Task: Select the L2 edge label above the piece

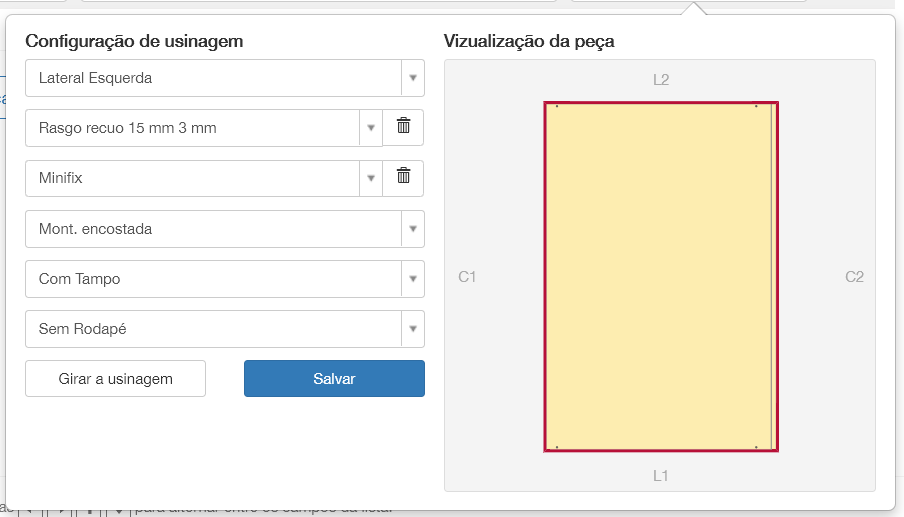Action: pos(660,79)
